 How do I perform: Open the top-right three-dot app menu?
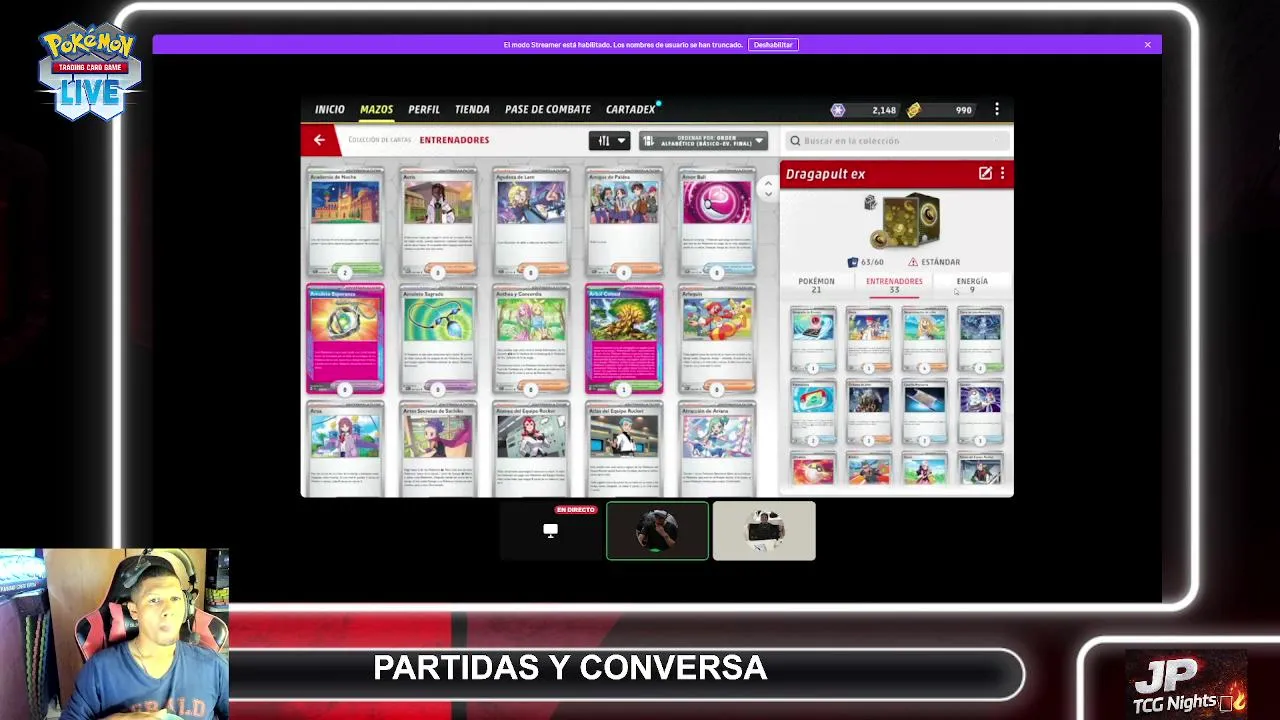tap(997, 109)
